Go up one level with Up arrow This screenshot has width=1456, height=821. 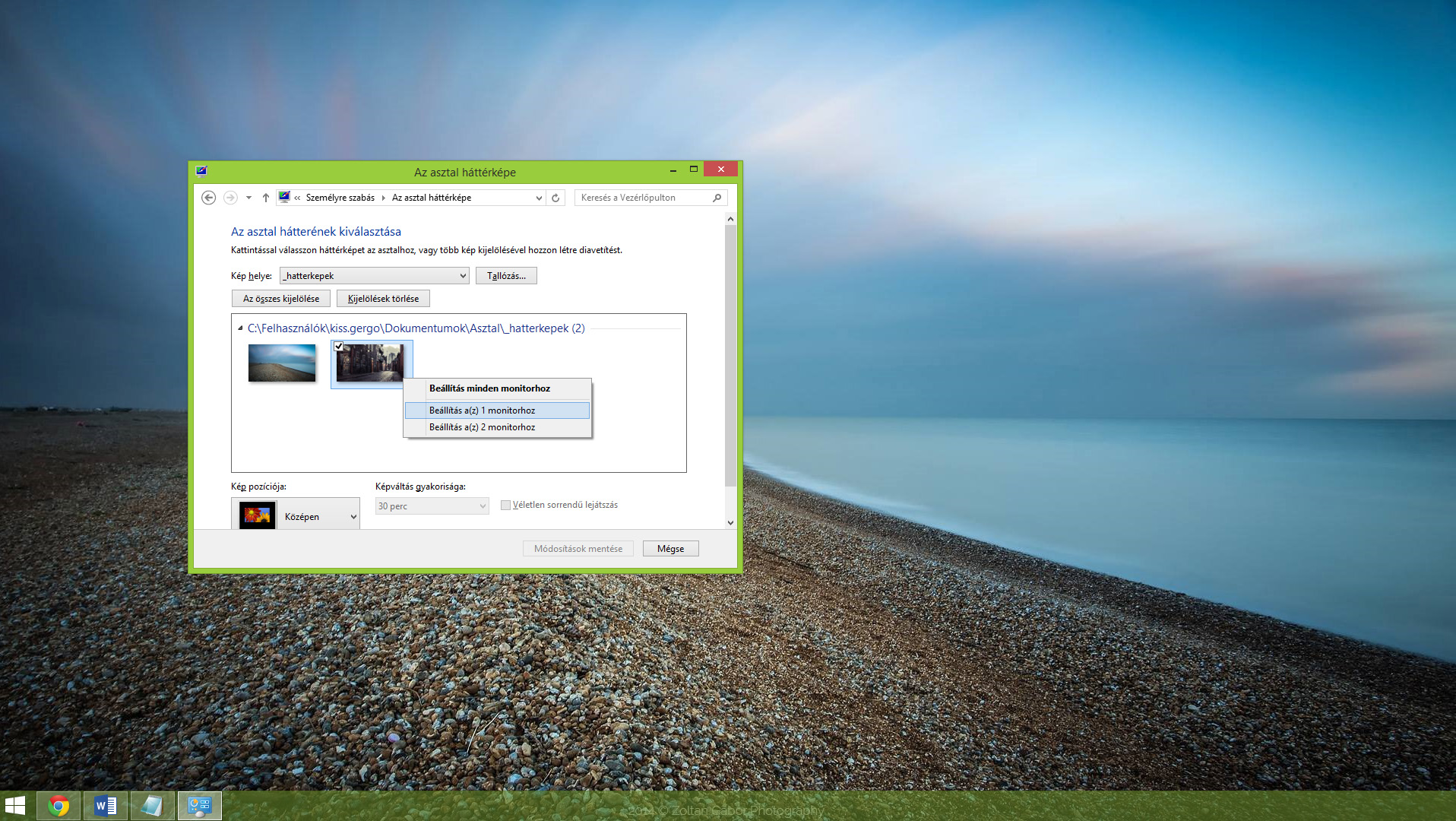click(x=266, y=198)
